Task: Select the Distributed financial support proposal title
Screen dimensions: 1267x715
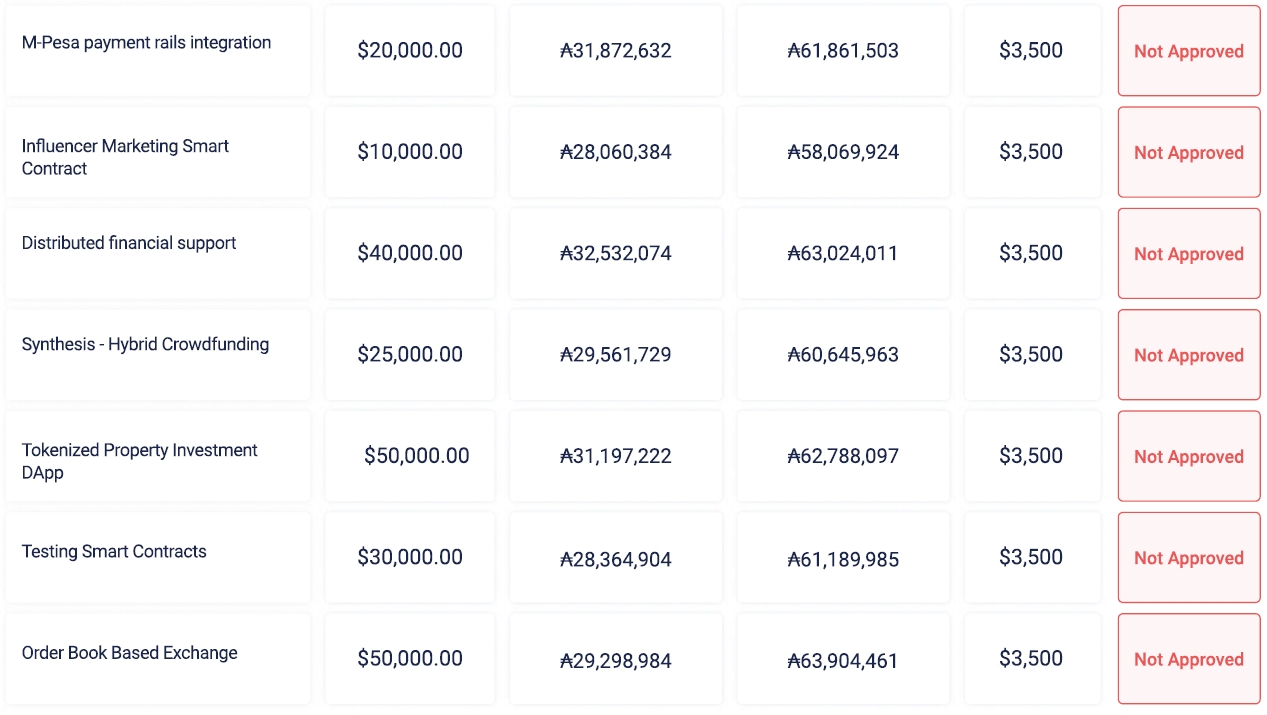Action: click(129, 243)
